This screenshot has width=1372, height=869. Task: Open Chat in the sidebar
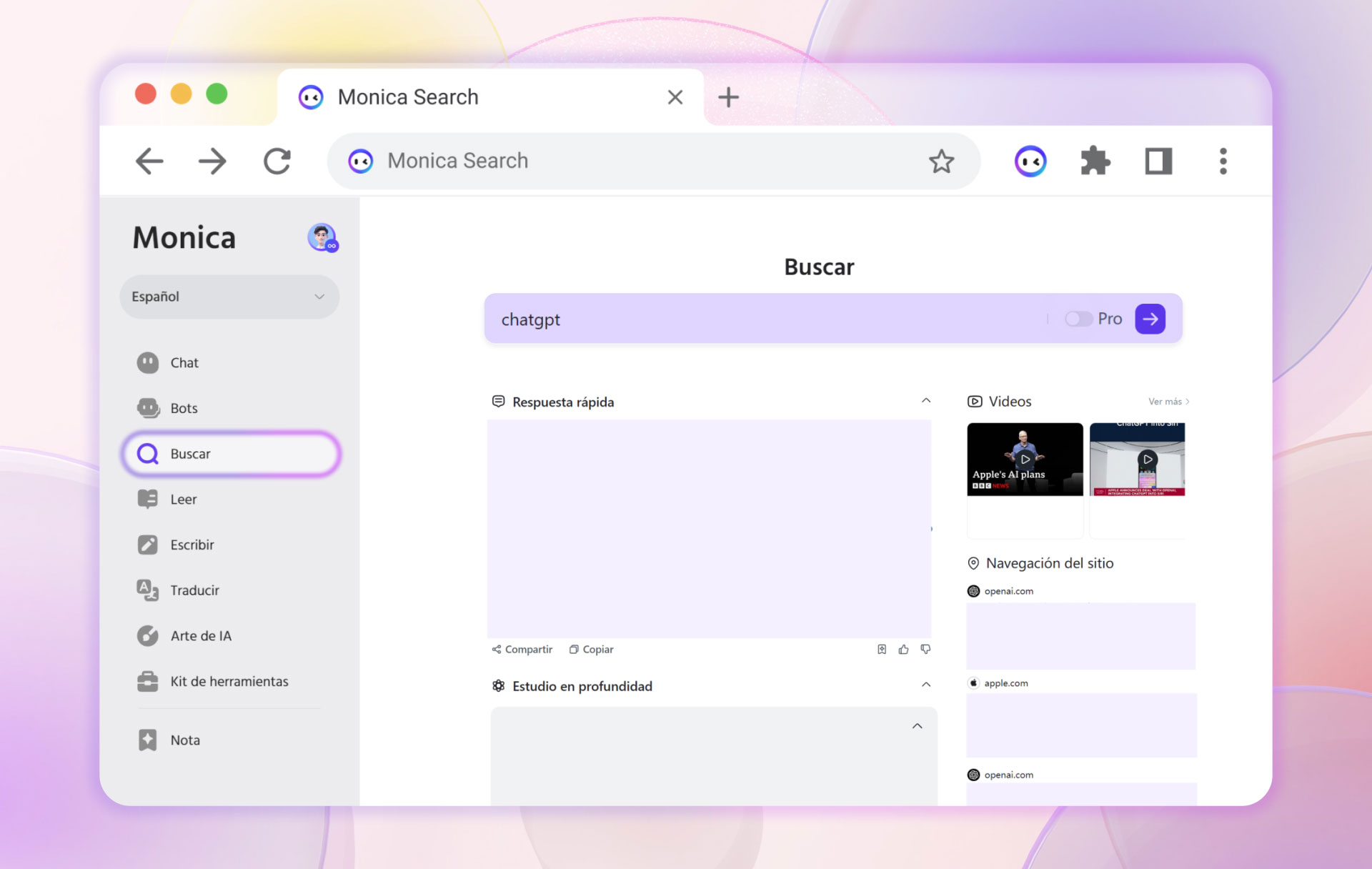(184, 363)
